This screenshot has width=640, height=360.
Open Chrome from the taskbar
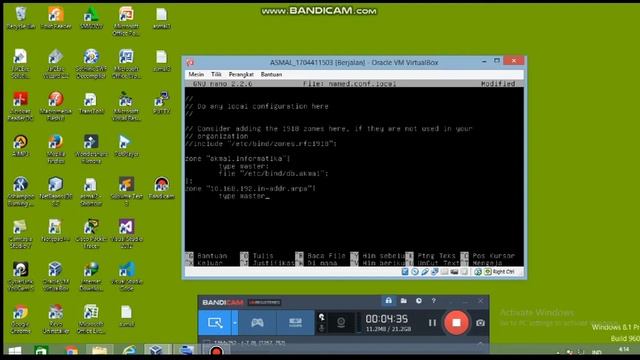[71, 351]
